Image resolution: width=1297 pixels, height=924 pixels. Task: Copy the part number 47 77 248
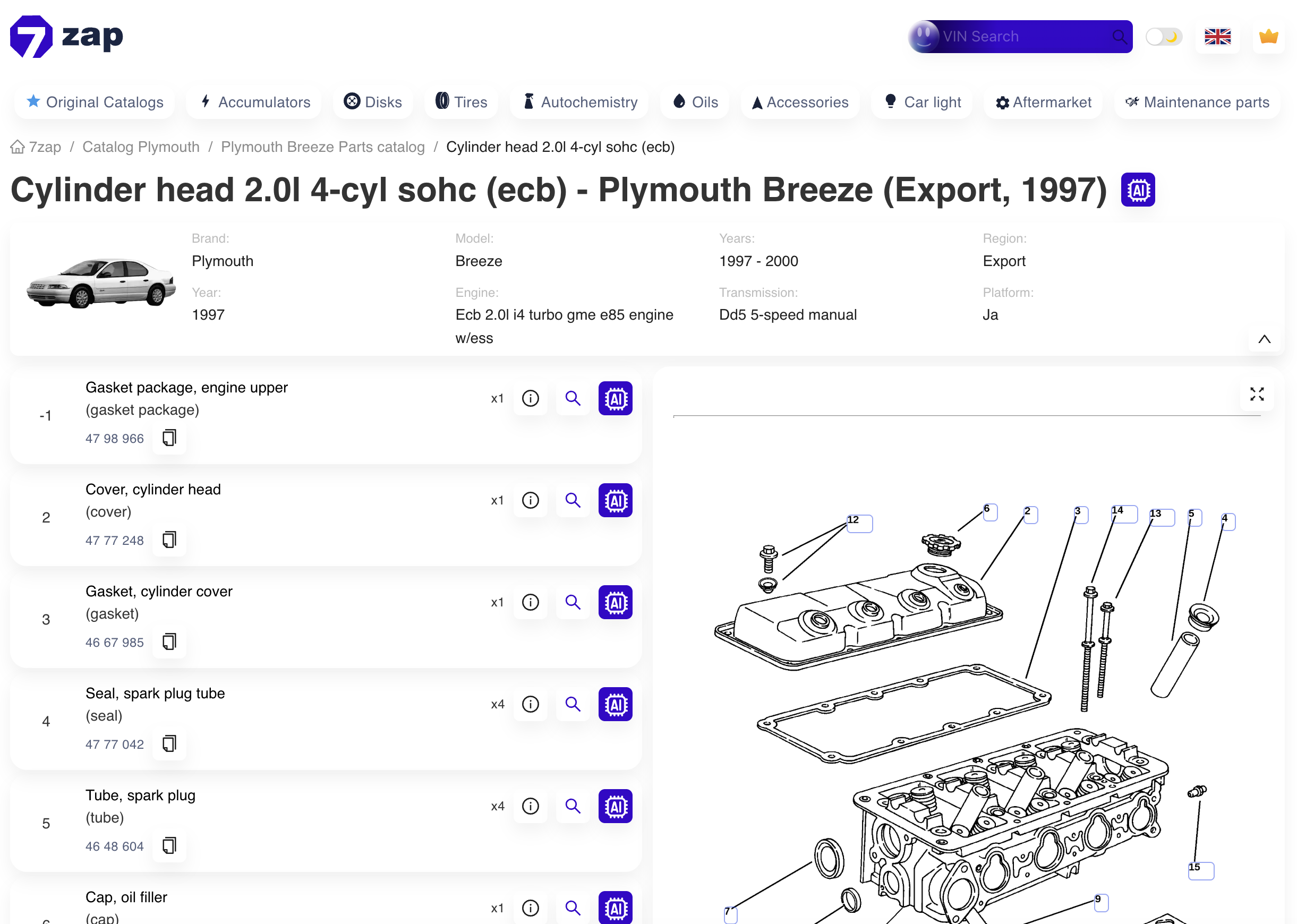click(168, 540)
